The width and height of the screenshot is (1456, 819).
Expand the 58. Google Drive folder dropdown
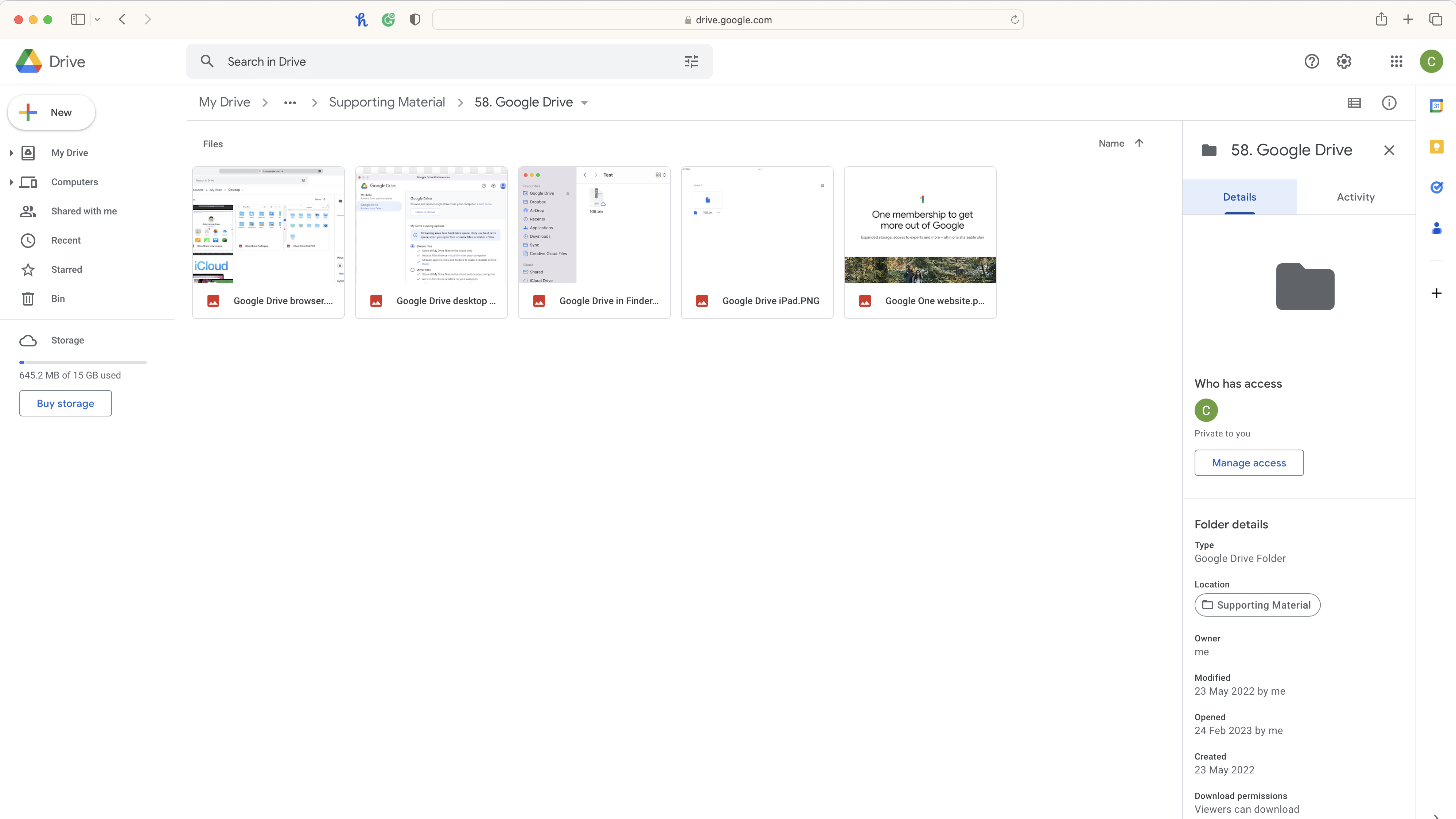585,102
